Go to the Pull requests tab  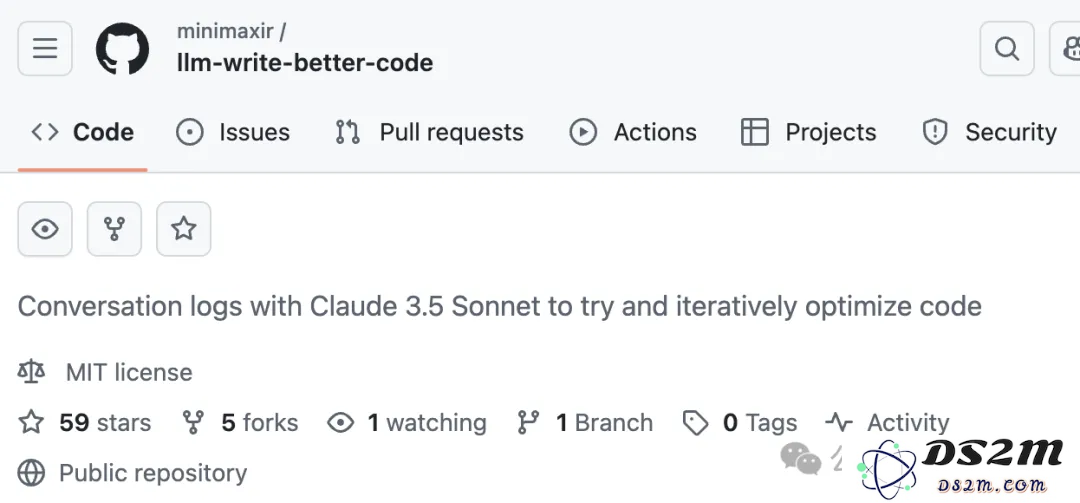tap(429, 132)
